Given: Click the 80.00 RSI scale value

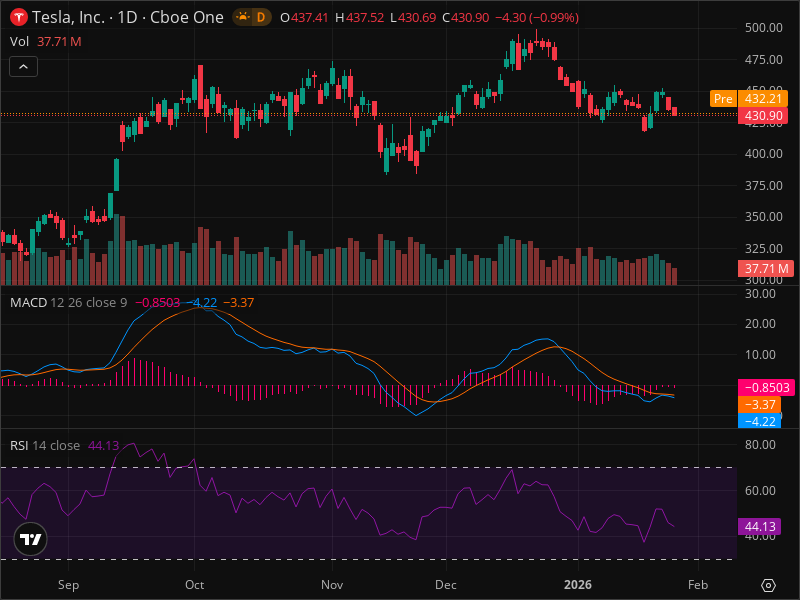Looking at the screenshot, I should tap(760, 445).
